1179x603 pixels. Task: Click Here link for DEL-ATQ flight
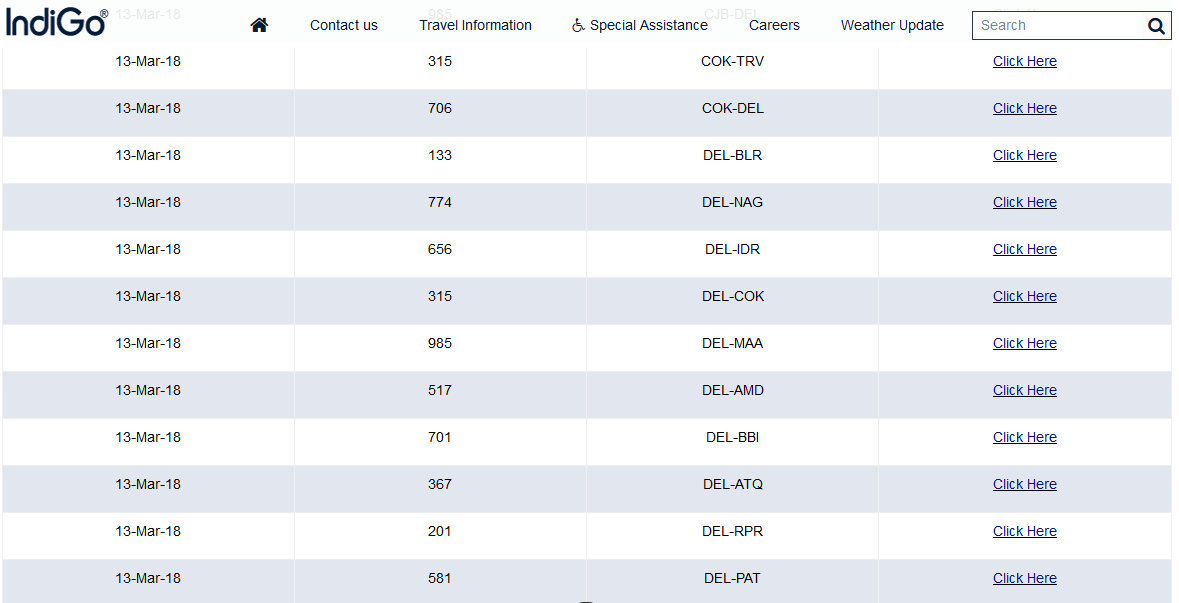[x=1024, y=484]
